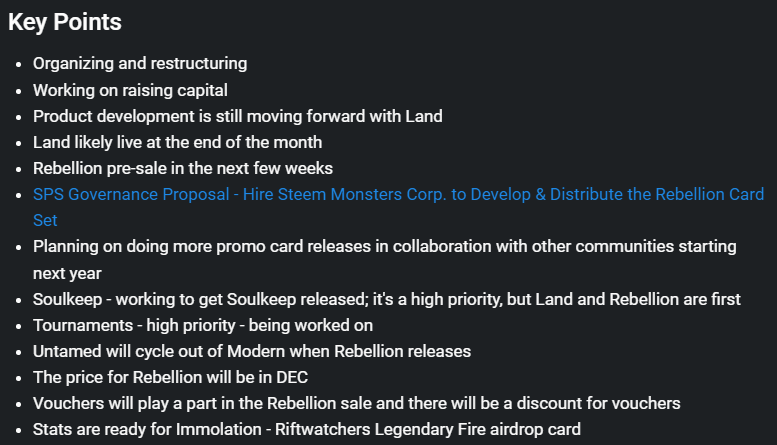Click the Vouchers discount bullet text
Screen dimensions: 777x445
(x=357, y=403)
